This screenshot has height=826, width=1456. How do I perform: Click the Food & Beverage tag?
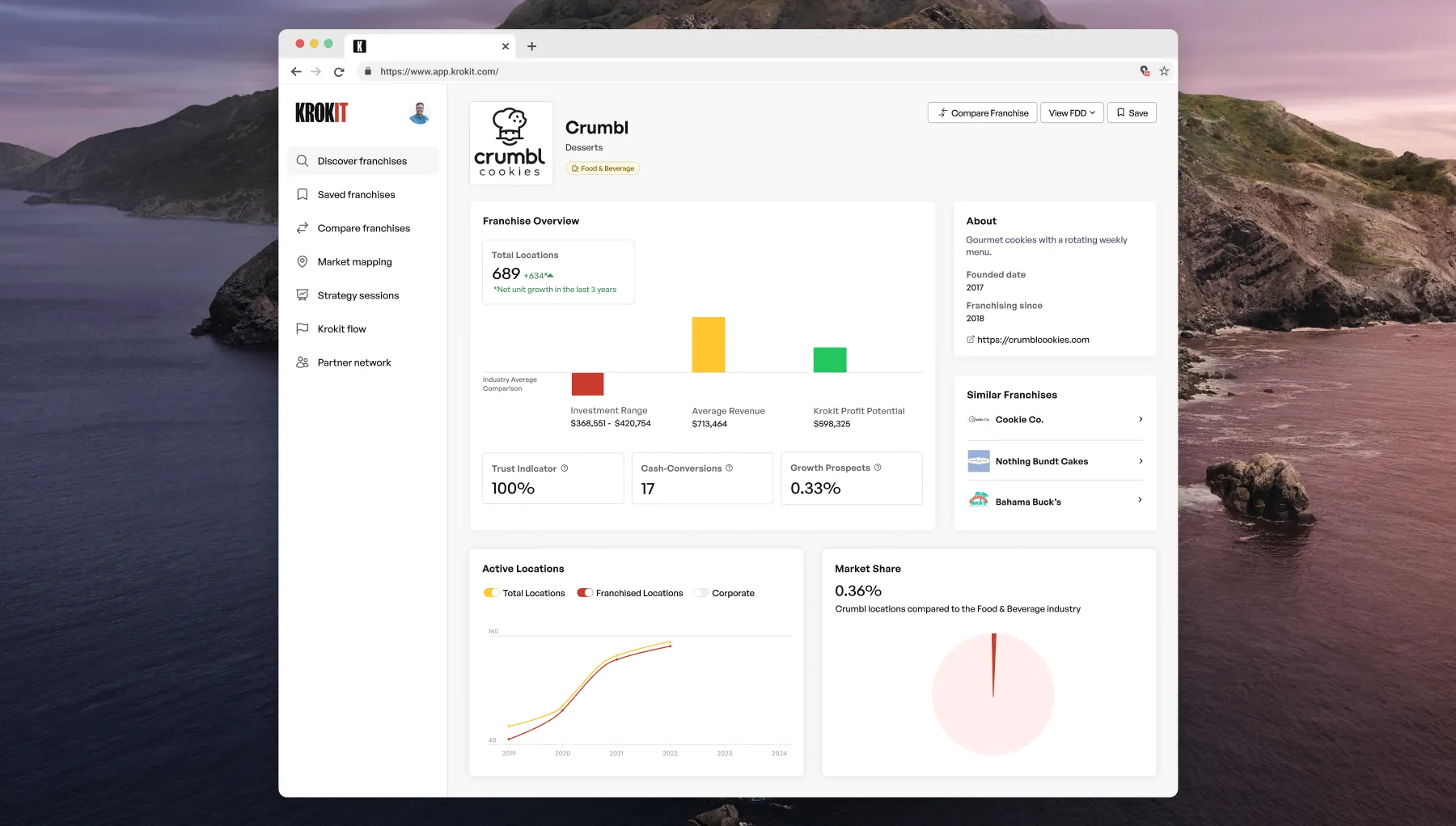pos(603,168)
